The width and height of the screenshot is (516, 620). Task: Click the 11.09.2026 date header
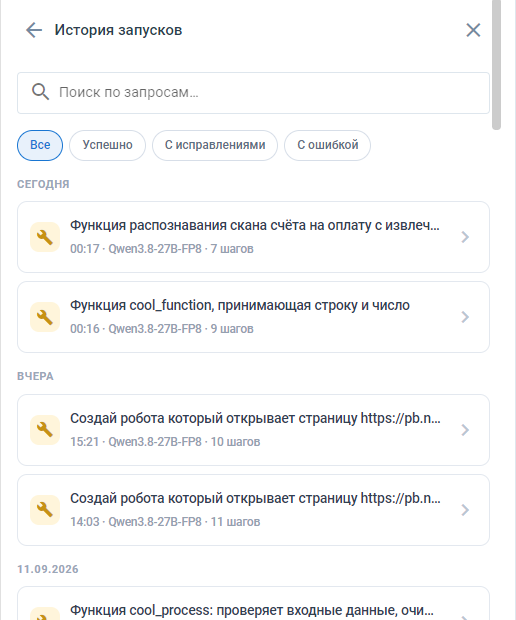coord(48,569)
